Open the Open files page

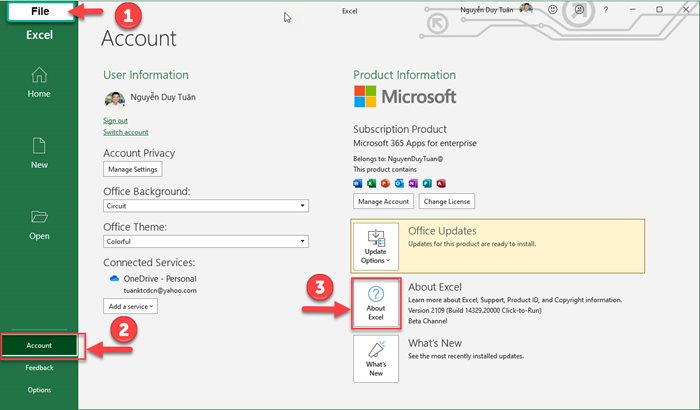[39, 225]
